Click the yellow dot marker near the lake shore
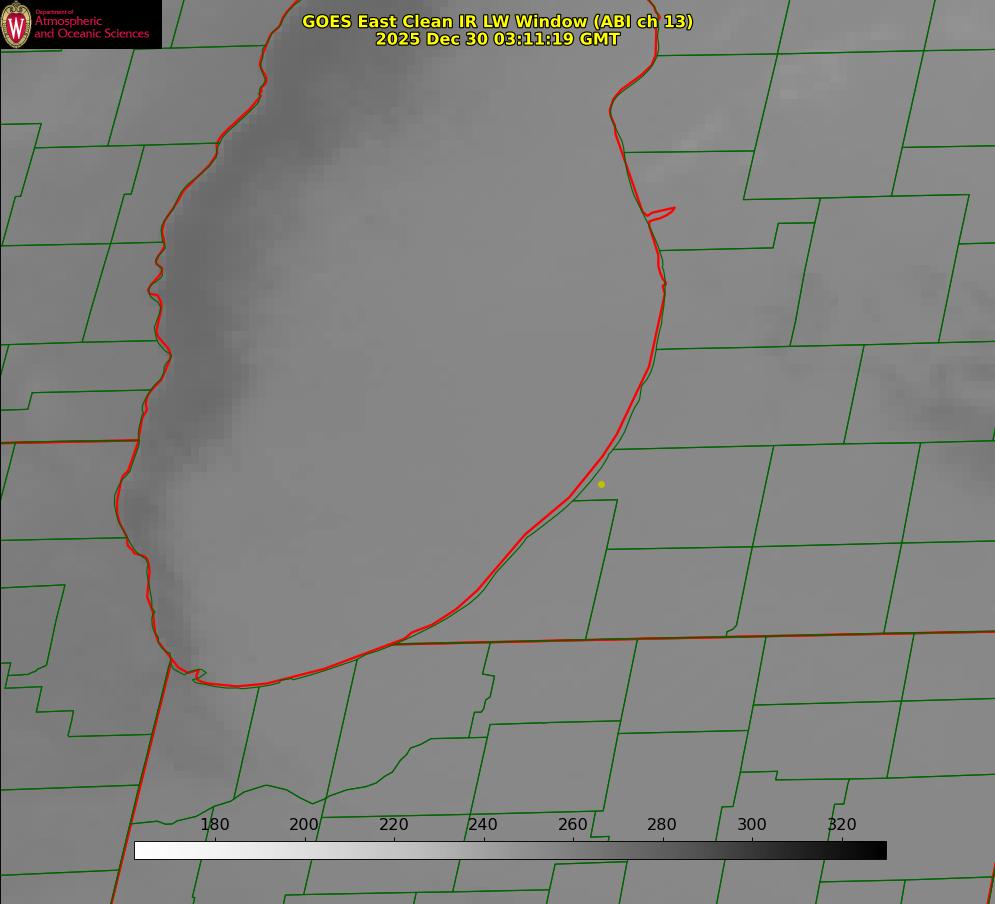The image size is (995, 904). click(x=601, y=484)
